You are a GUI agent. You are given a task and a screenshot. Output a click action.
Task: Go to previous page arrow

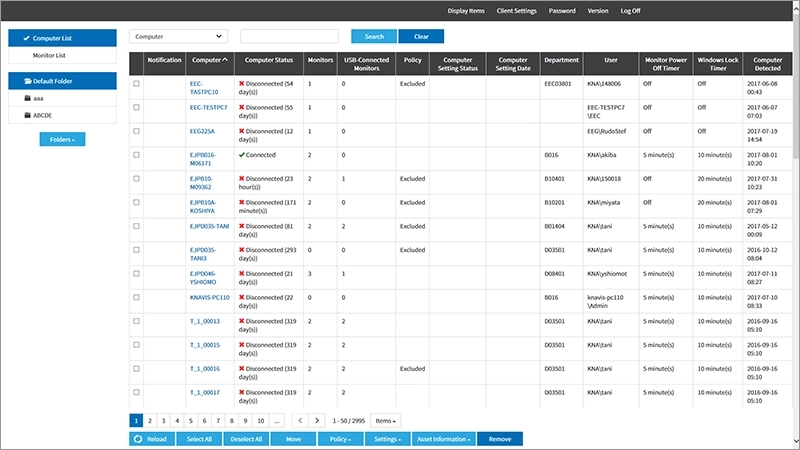pos(301,420)
